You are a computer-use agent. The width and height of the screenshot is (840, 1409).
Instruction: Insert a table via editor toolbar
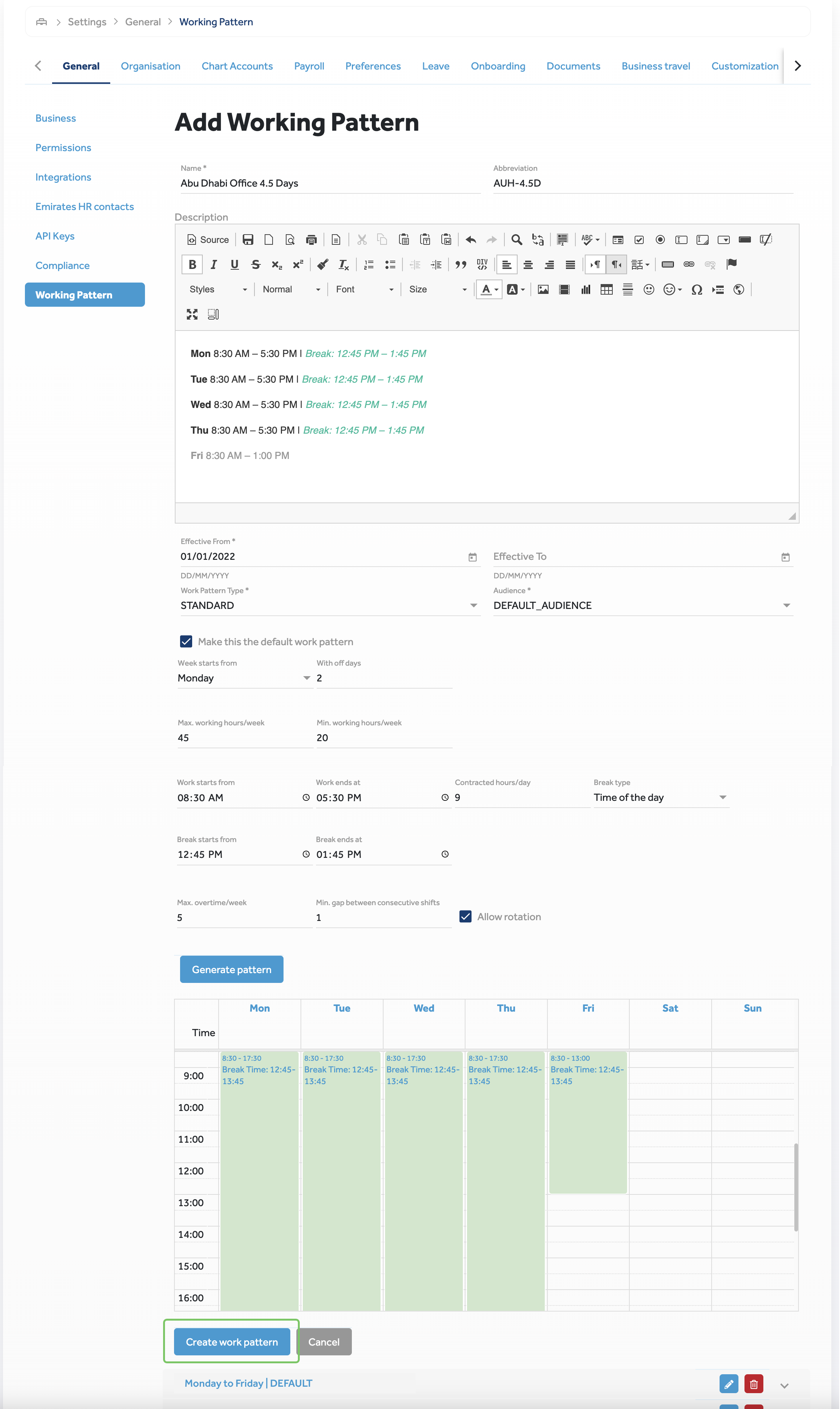[x=606, y=289]
